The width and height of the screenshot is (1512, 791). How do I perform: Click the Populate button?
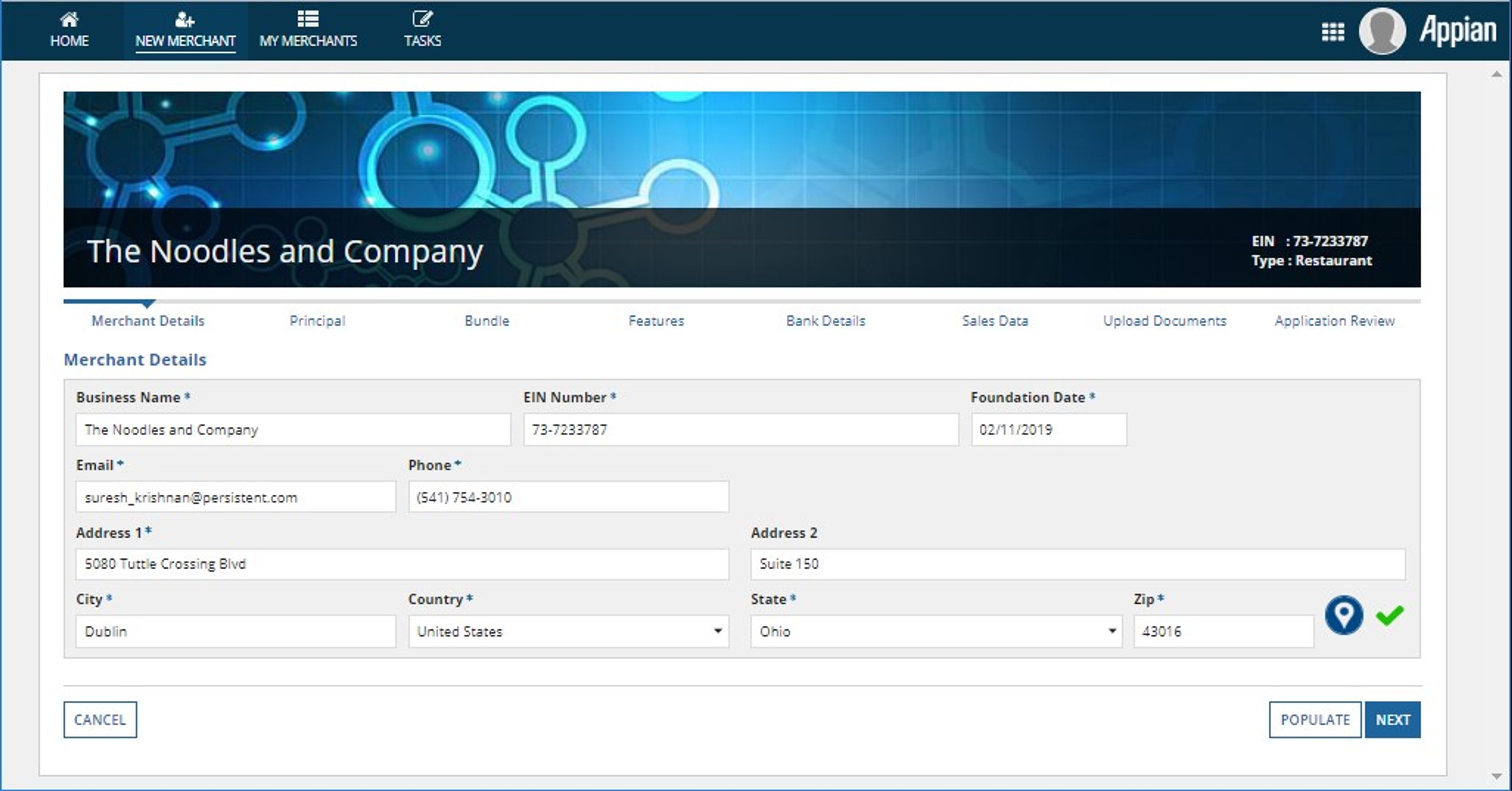coord(1315,719)
